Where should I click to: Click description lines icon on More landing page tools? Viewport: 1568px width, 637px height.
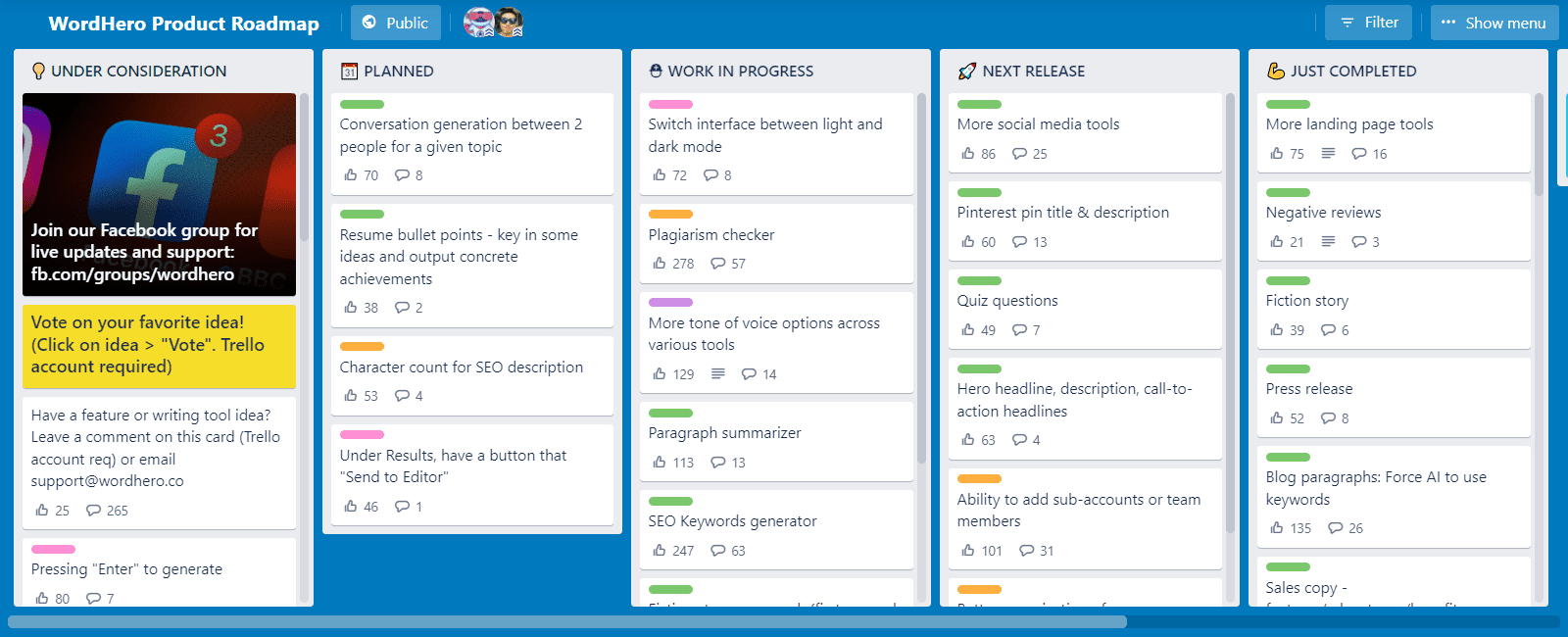click(1328, 153)
